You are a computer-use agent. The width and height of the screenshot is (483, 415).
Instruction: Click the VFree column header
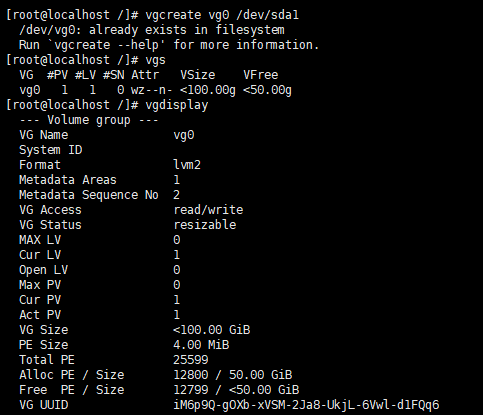point(260,75)
